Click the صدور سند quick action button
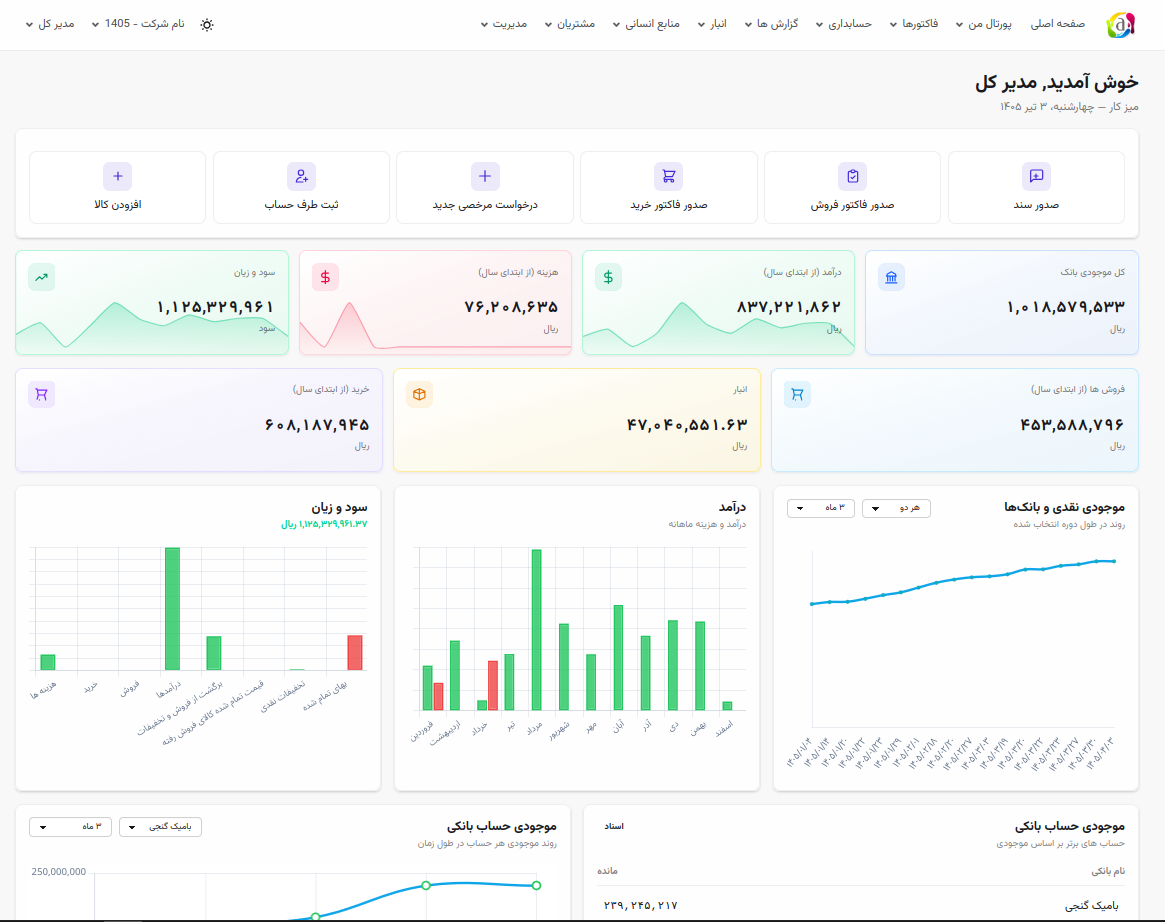 click(x=1036, y=187)
